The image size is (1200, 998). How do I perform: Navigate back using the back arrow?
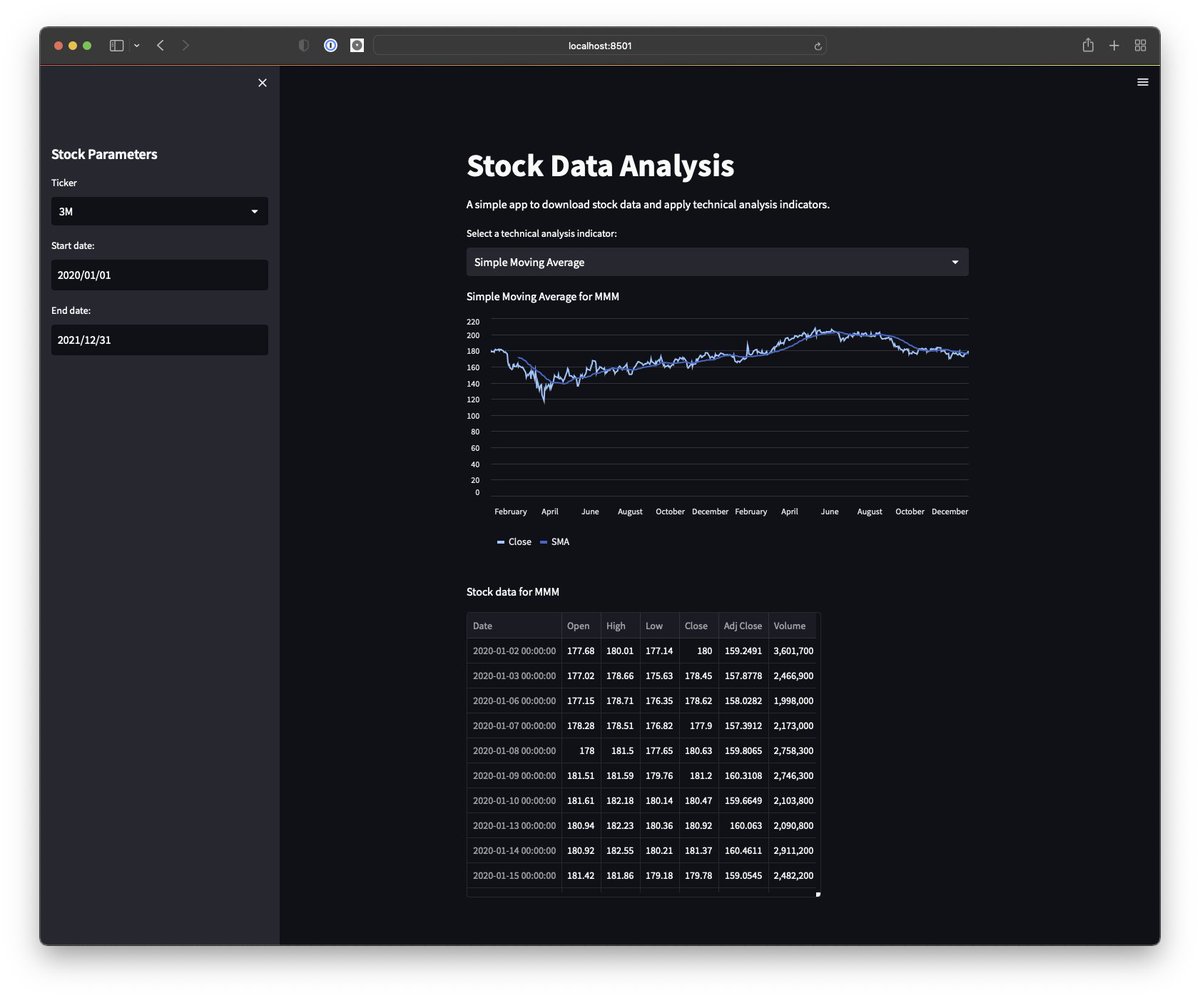[x=159, y=45]
